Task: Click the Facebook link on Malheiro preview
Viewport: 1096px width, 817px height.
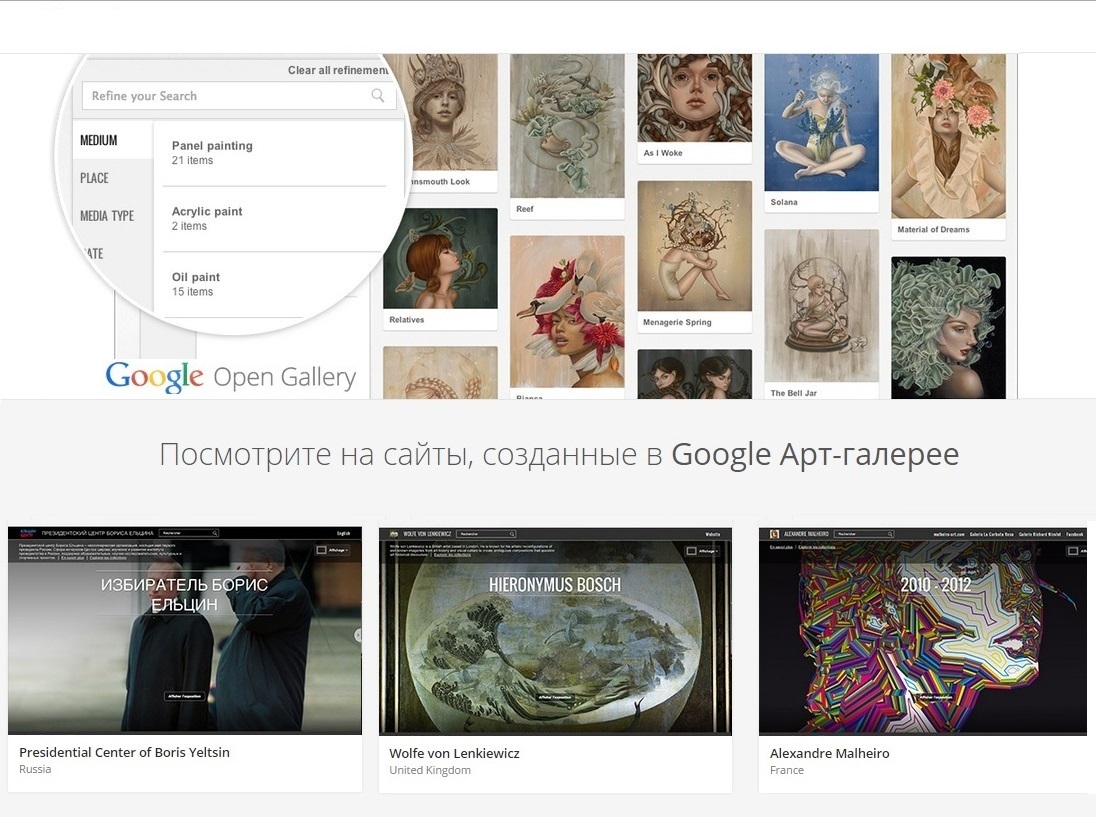Action: (x=1074, y=534)
